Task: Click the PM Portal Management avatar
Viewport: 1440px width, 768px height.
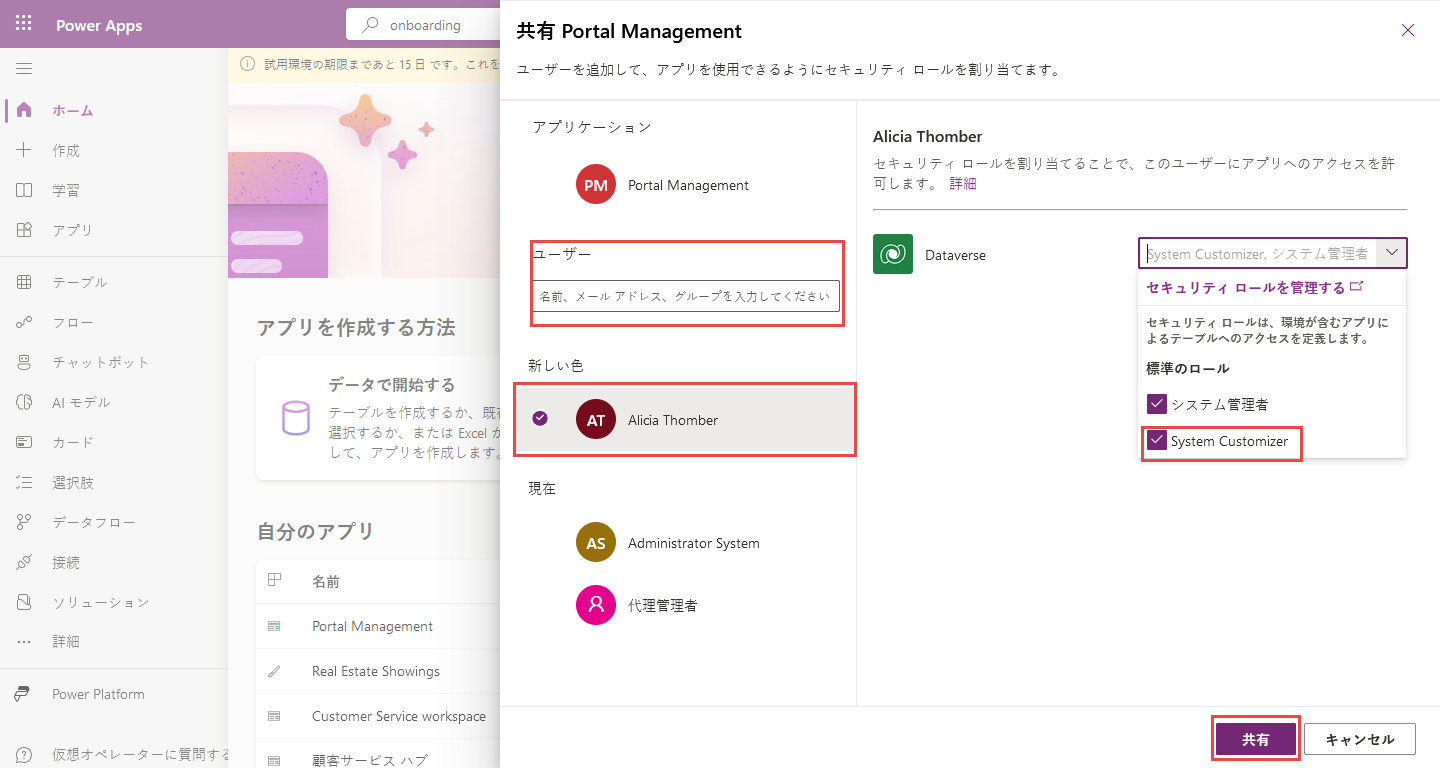Action: pyautogui.click(x=596, y=185)
